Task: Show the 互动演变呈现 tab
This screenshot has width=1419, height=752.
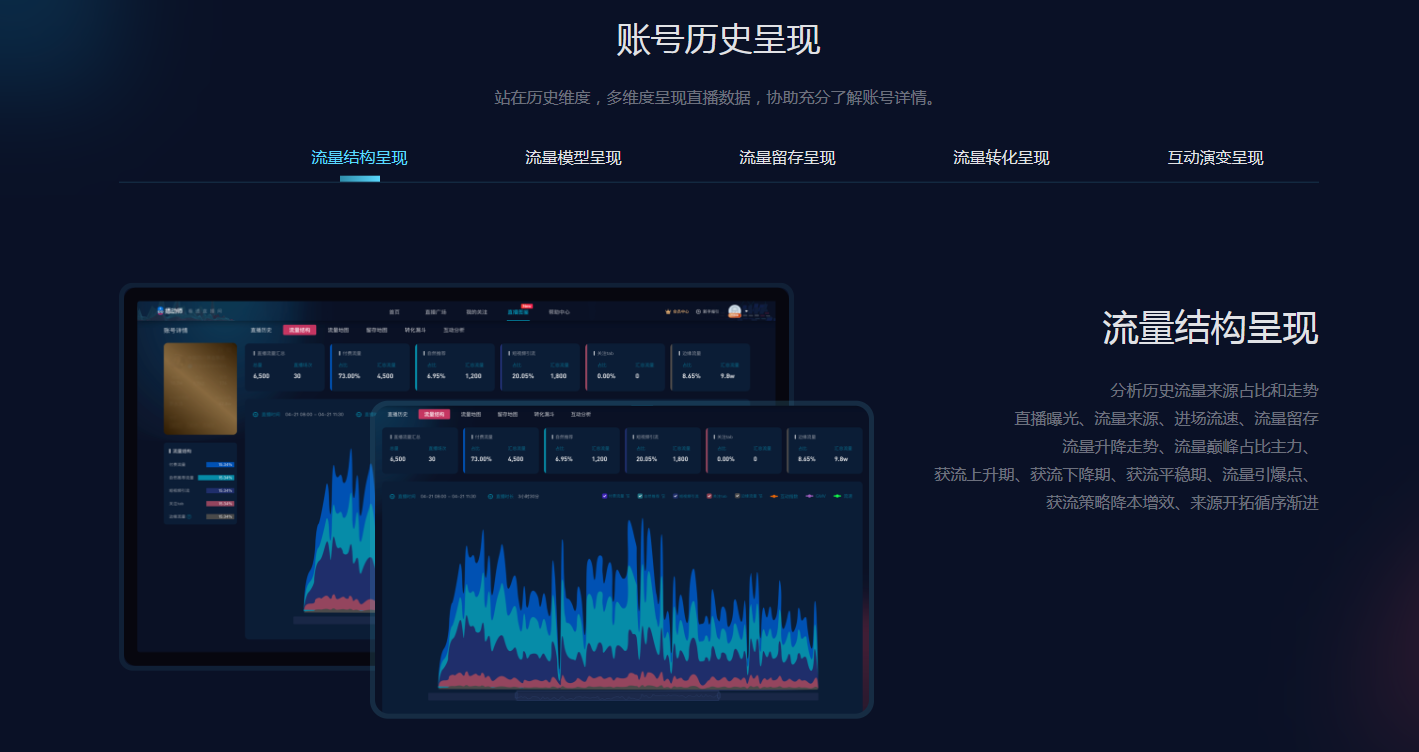Action: point(1215,158)
